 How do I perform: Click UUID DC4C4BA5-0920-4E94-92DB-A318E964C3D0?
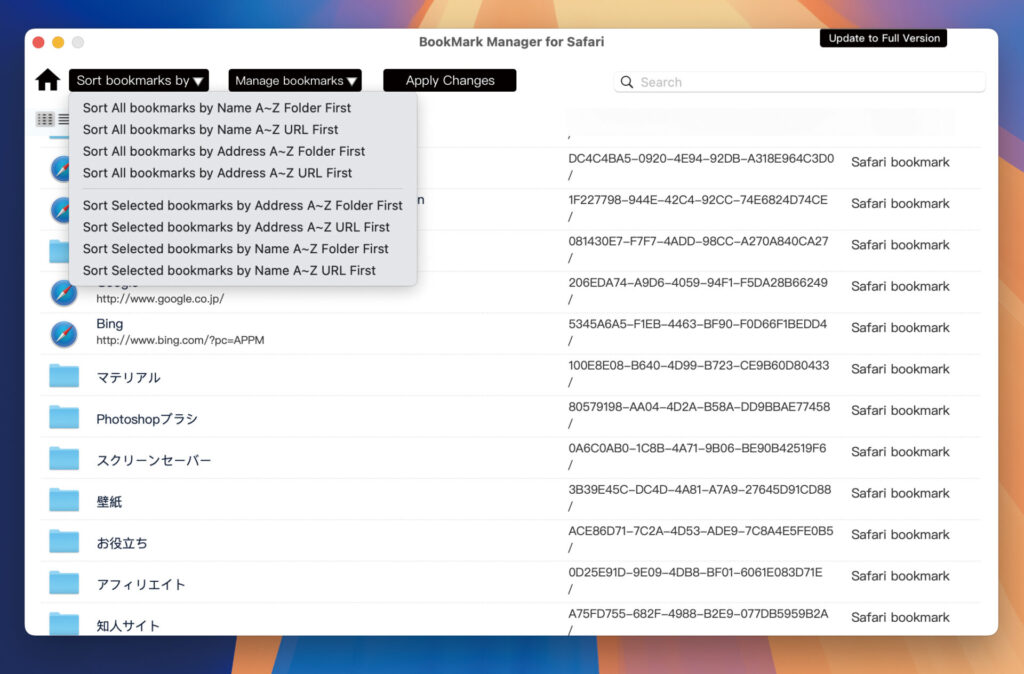pos(701,158)
